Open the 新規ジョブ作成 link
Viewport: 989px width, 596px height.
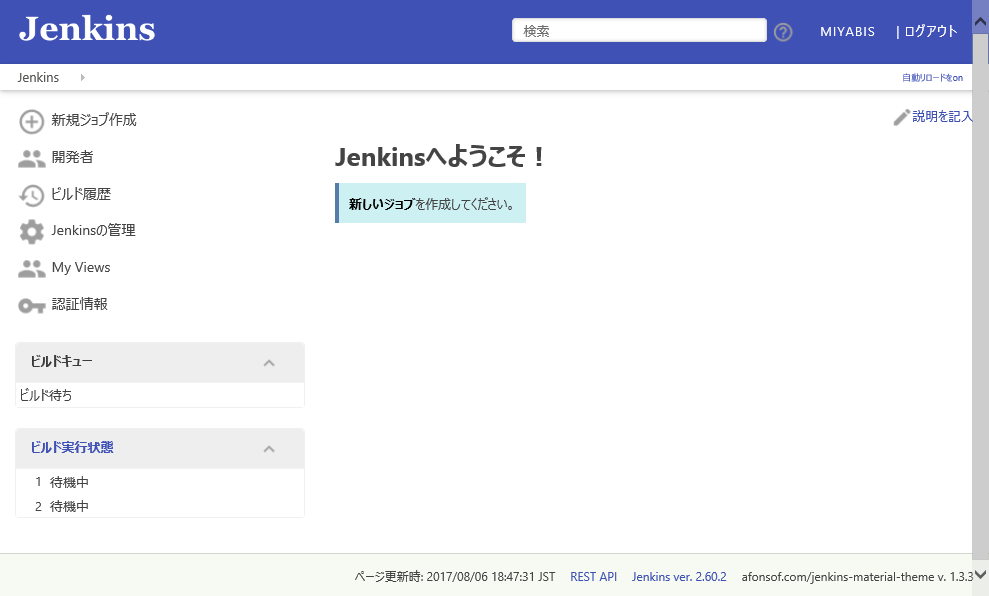coord(94,120)
